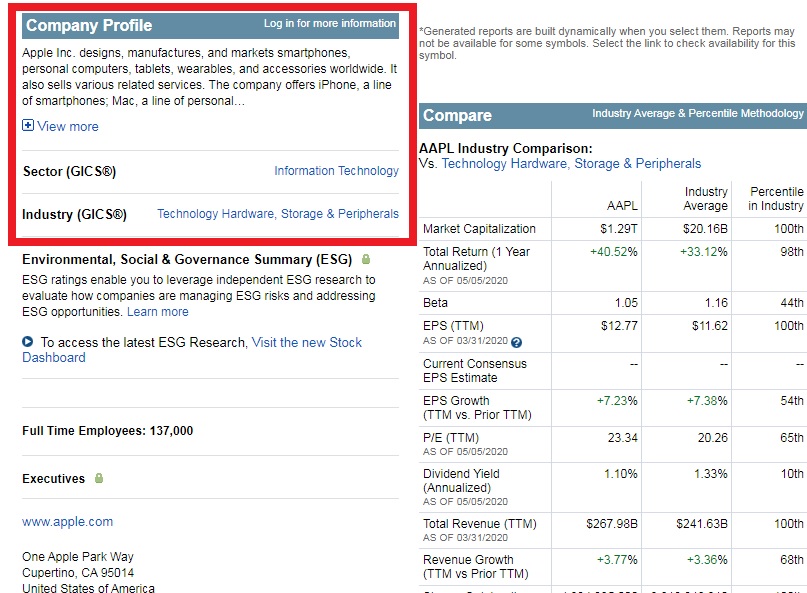Select industry average market cap $20.16B
The width and height of the screenshot is (807, 593).
point(705,229)
